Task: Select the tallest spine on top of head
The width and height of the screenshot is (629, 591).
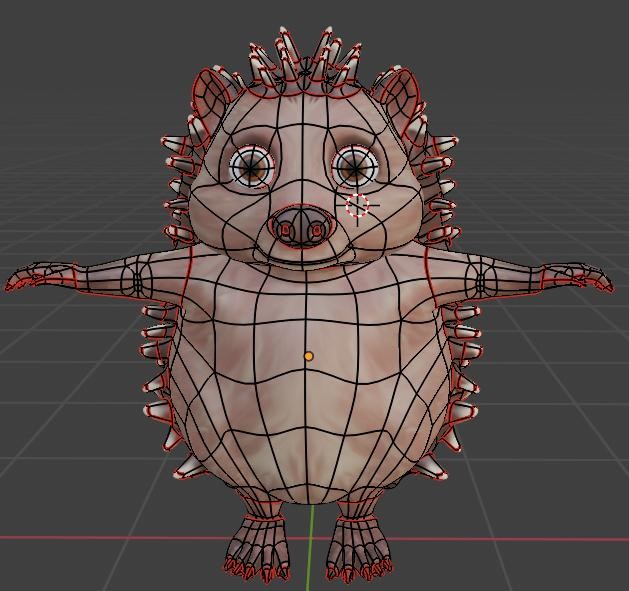Action: click(x=324, y=52)
